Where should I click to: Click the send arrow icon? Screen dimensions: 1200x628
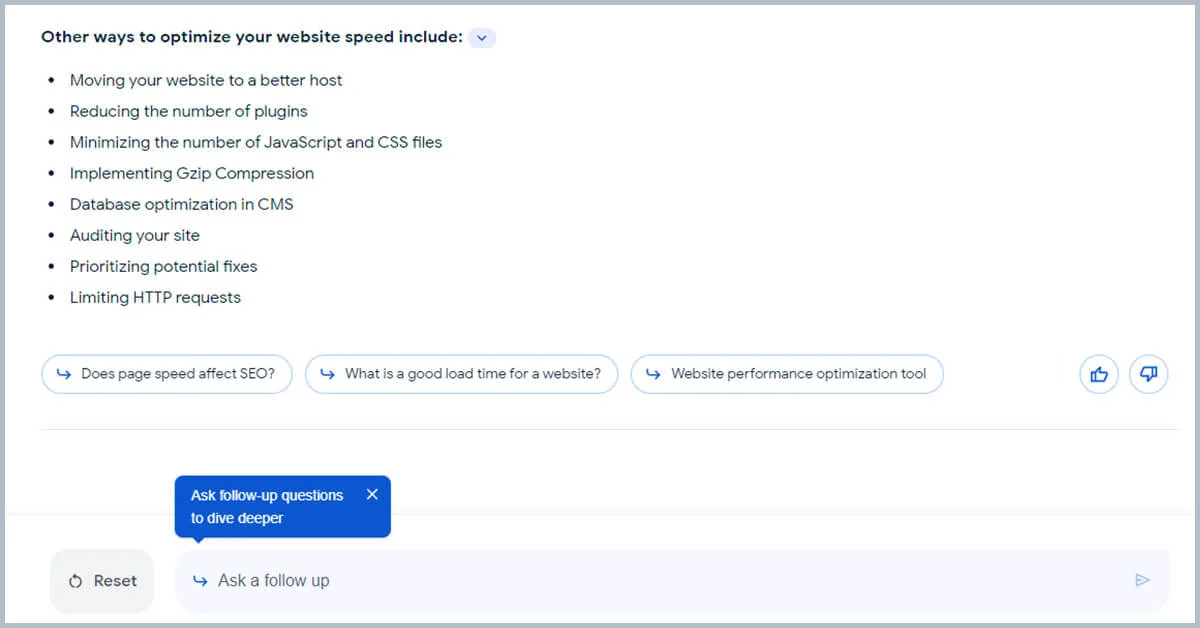tap(1143, 580)
